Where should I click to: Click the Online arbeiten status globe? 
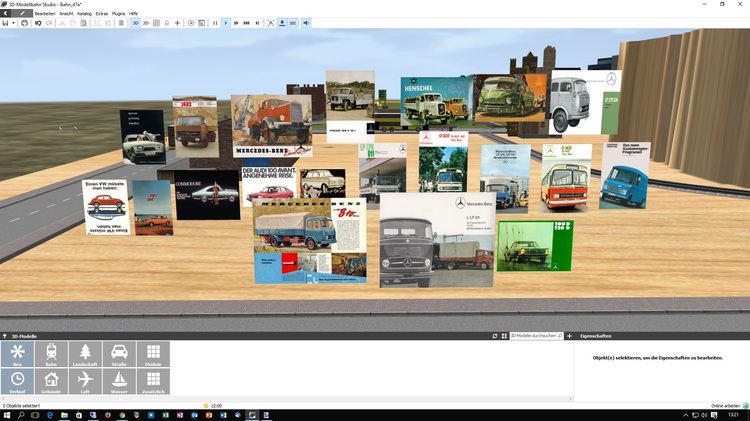tap(745, 406)
